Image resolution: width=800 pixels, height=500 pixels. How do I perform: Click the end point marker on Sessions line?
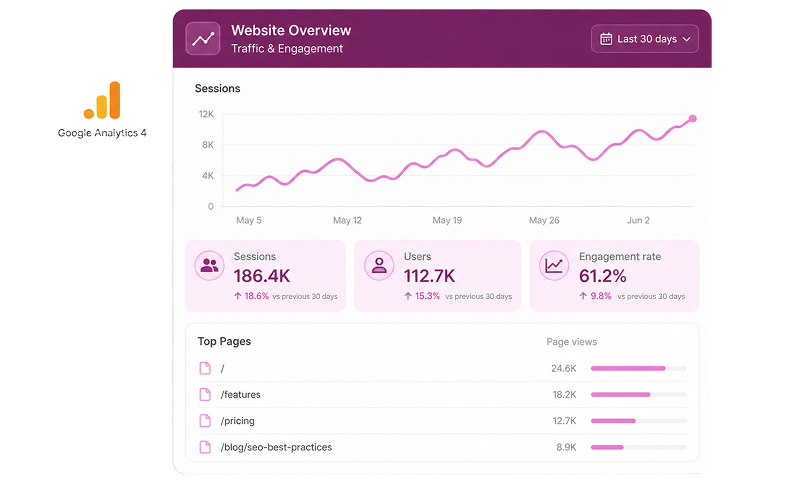(x=692, y=118)
